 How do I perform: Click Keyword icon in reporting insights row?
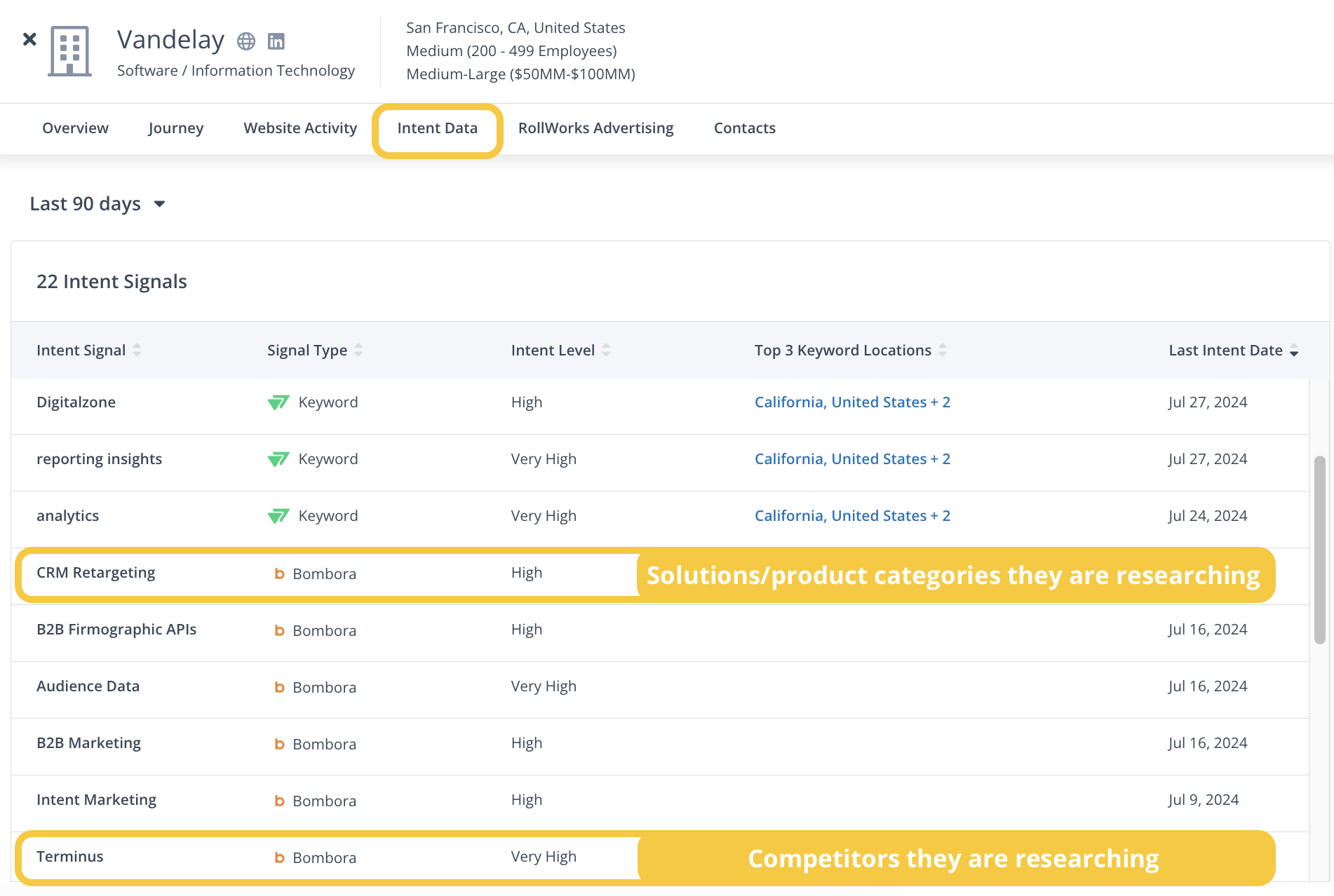pyautogui.click(x=278, y=459)
